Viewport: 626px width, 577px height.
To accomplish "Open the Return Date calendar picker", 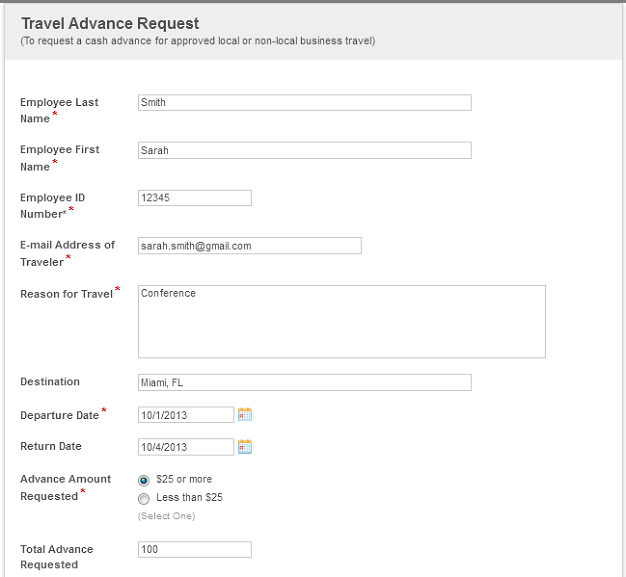I will [x=245, y=446].
